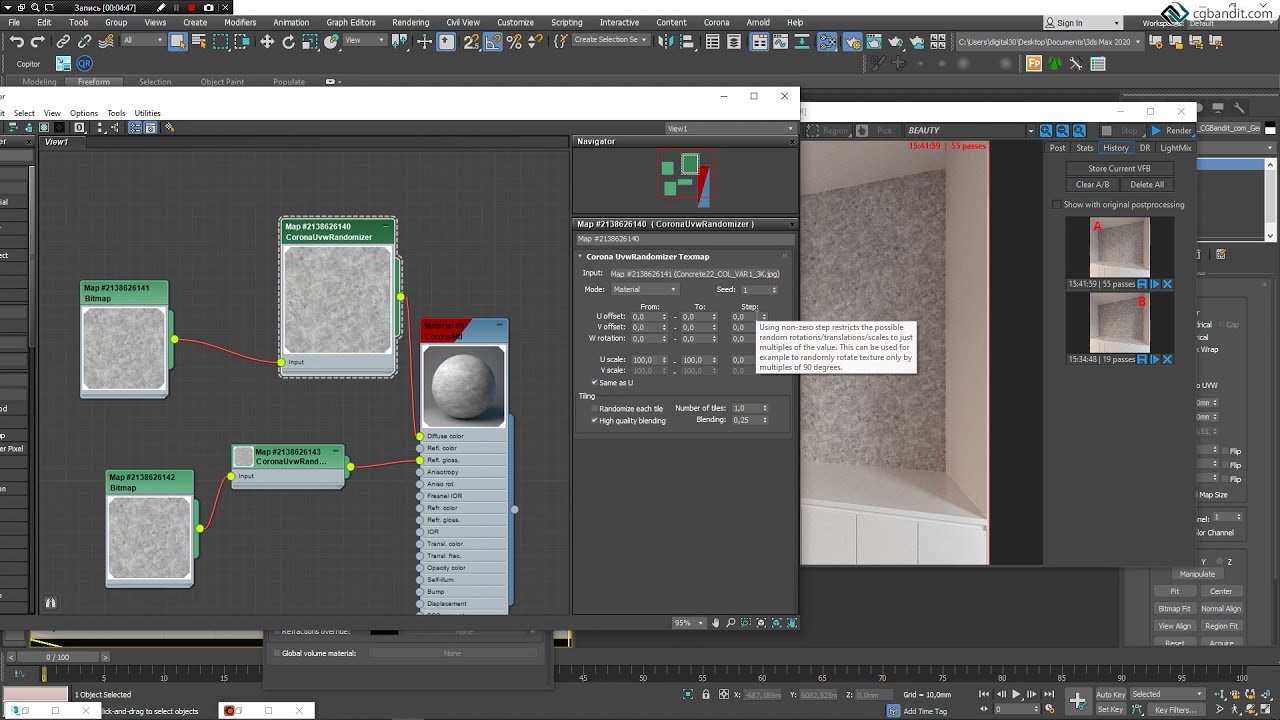Viewport: 1280px width, 720px height.
Task: Open the Rendering menu
Action: [x=410, y=22]
